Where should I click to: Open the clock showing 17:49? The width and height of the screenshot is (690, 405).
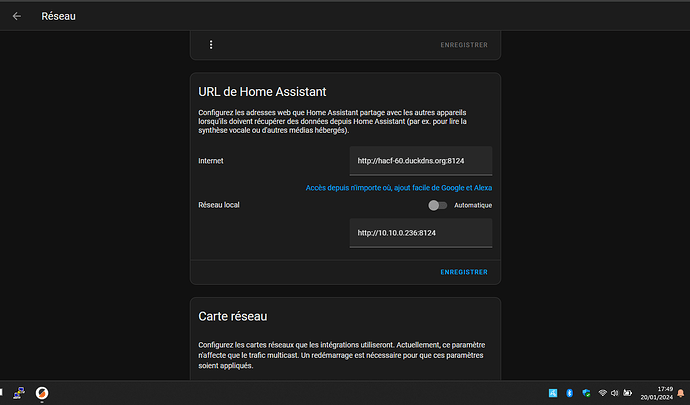(656, 393)
